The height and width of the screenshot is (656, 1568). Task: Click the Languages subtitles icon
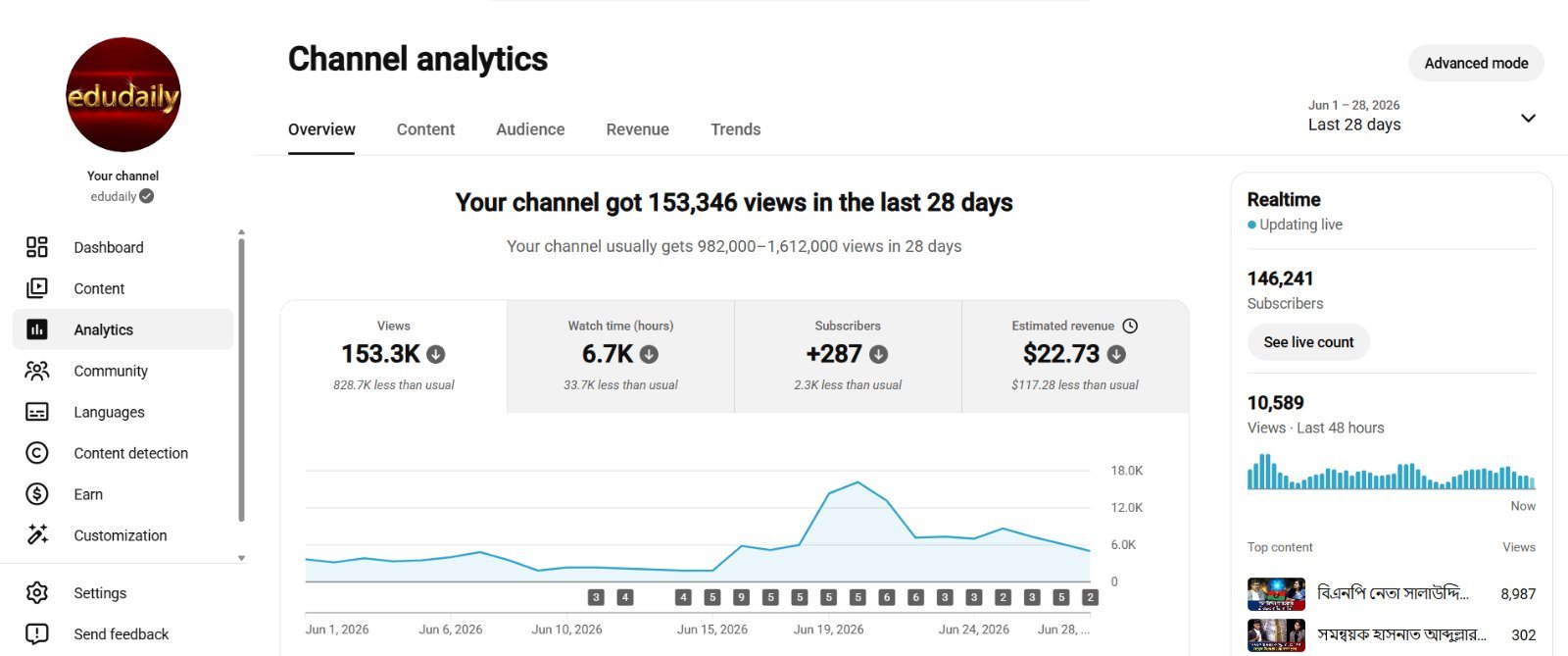pyautogui.click(x=37, y=412)
